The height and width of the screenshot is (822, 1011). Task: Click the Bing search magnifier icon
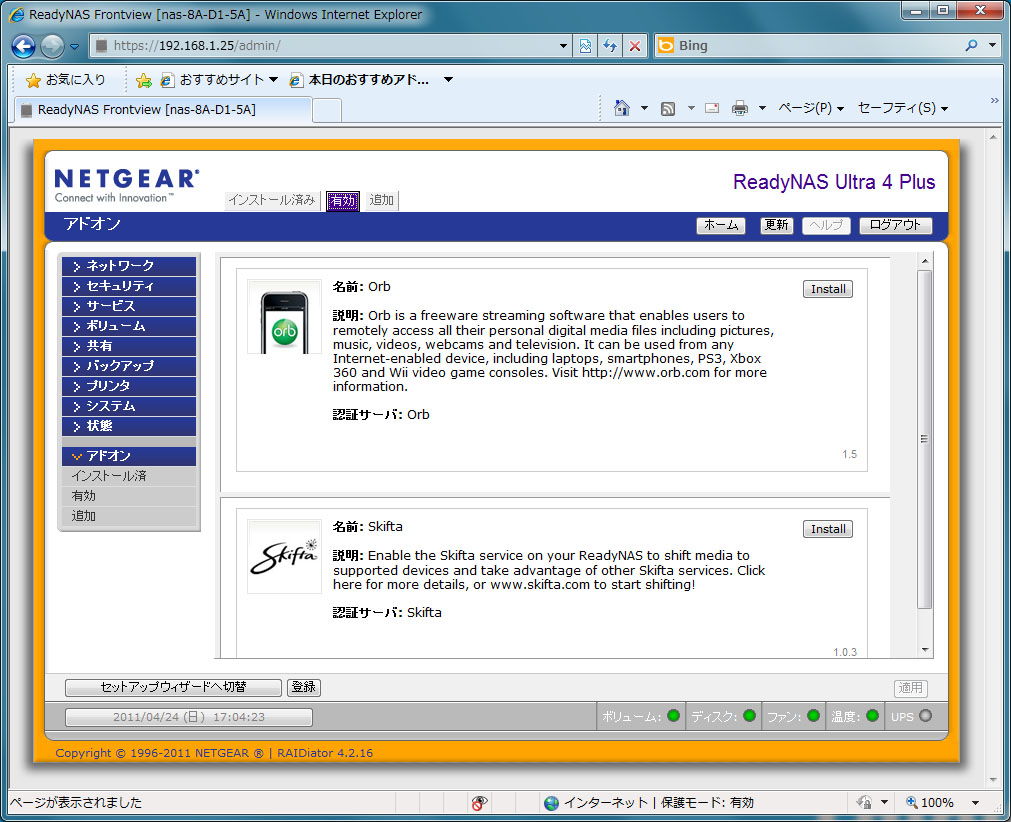coord(971,46)
